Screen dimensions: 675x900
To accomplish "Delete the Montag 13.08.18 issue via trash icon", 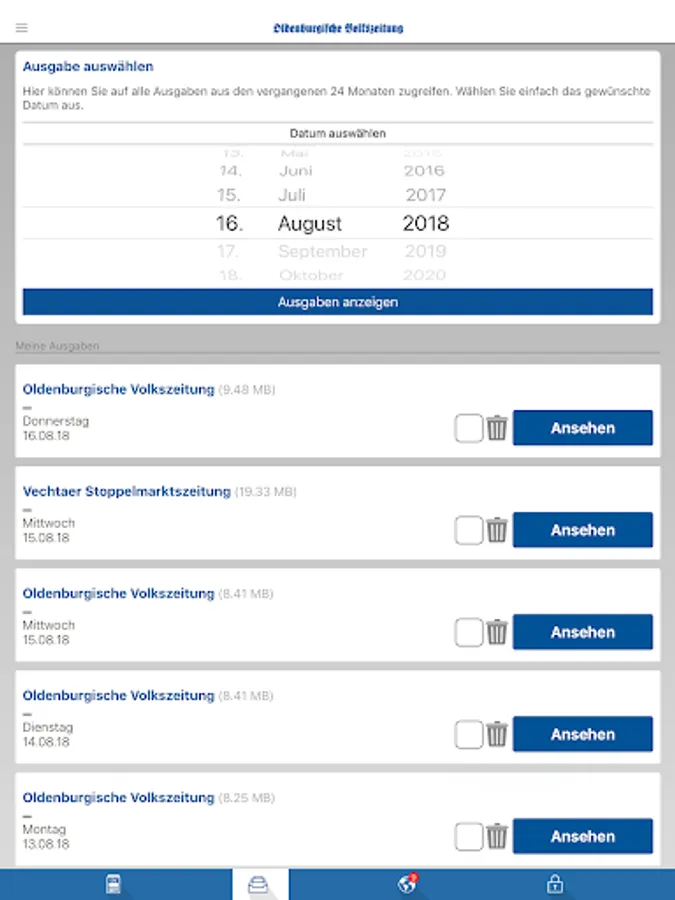I will [497, 835].
